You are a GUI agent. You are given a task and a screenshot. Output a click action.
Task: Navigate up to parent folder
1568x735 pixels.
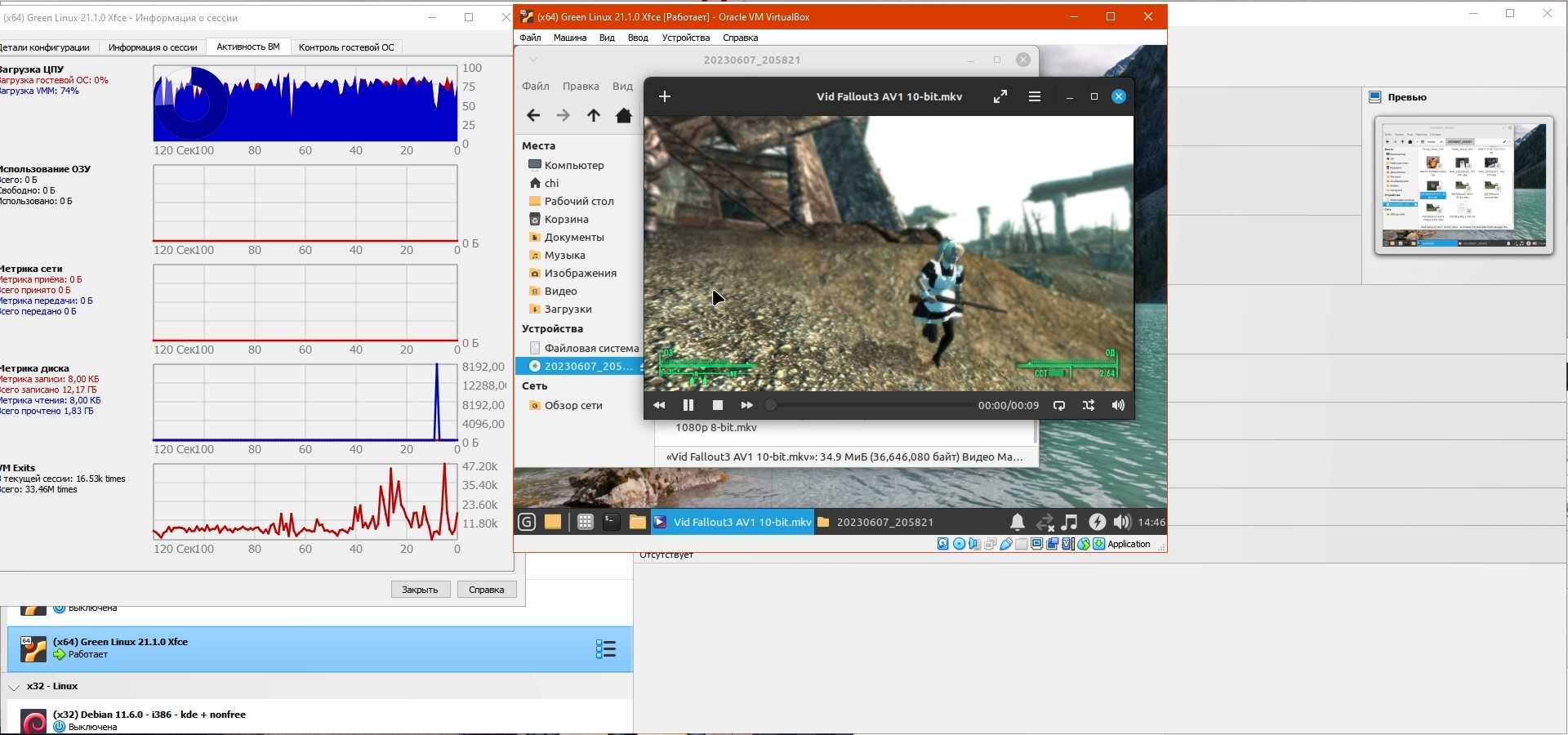tap(594, 115)
